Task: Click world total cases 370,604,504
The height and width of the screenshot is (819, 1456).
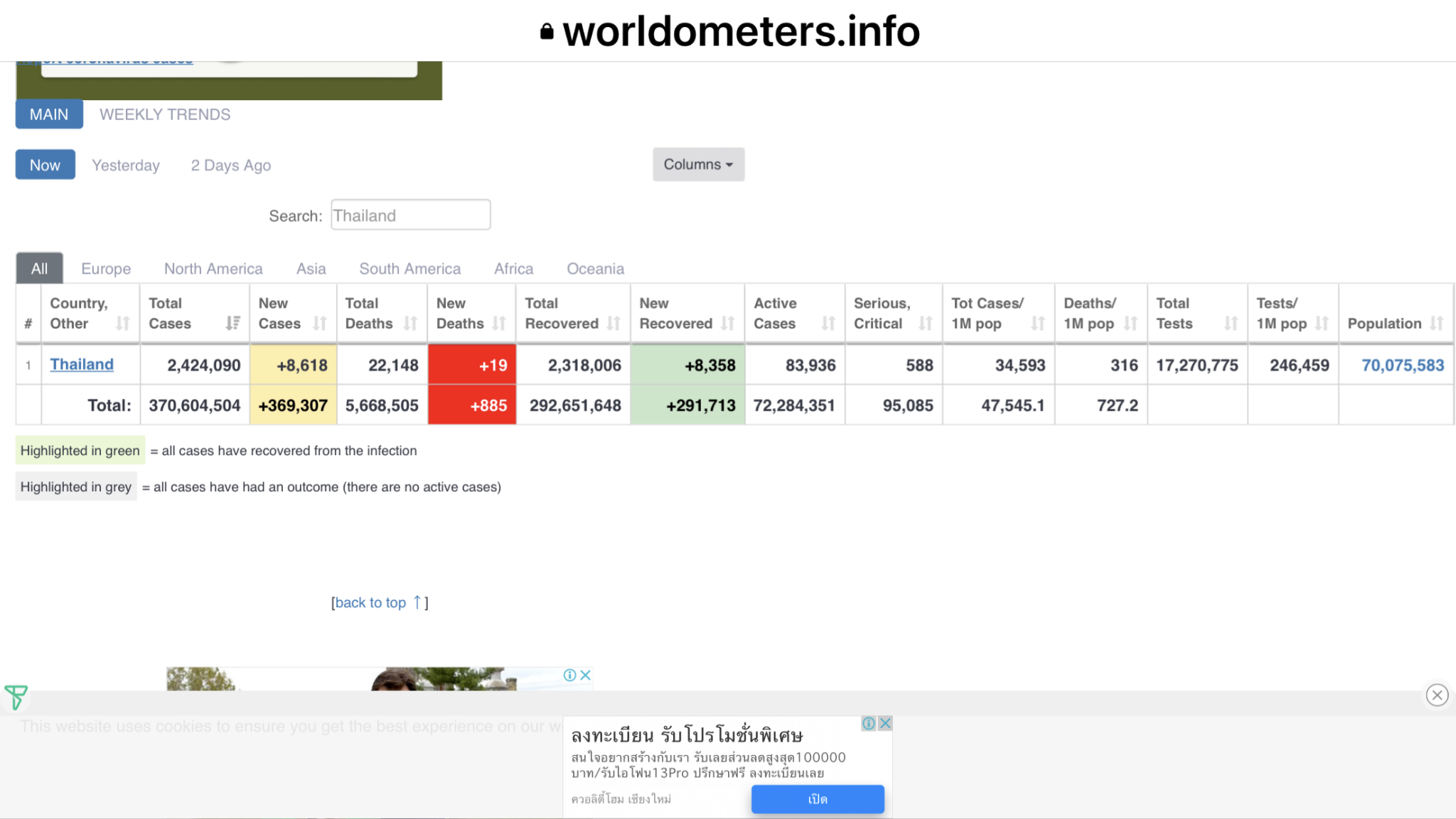Action: [195, 405]
